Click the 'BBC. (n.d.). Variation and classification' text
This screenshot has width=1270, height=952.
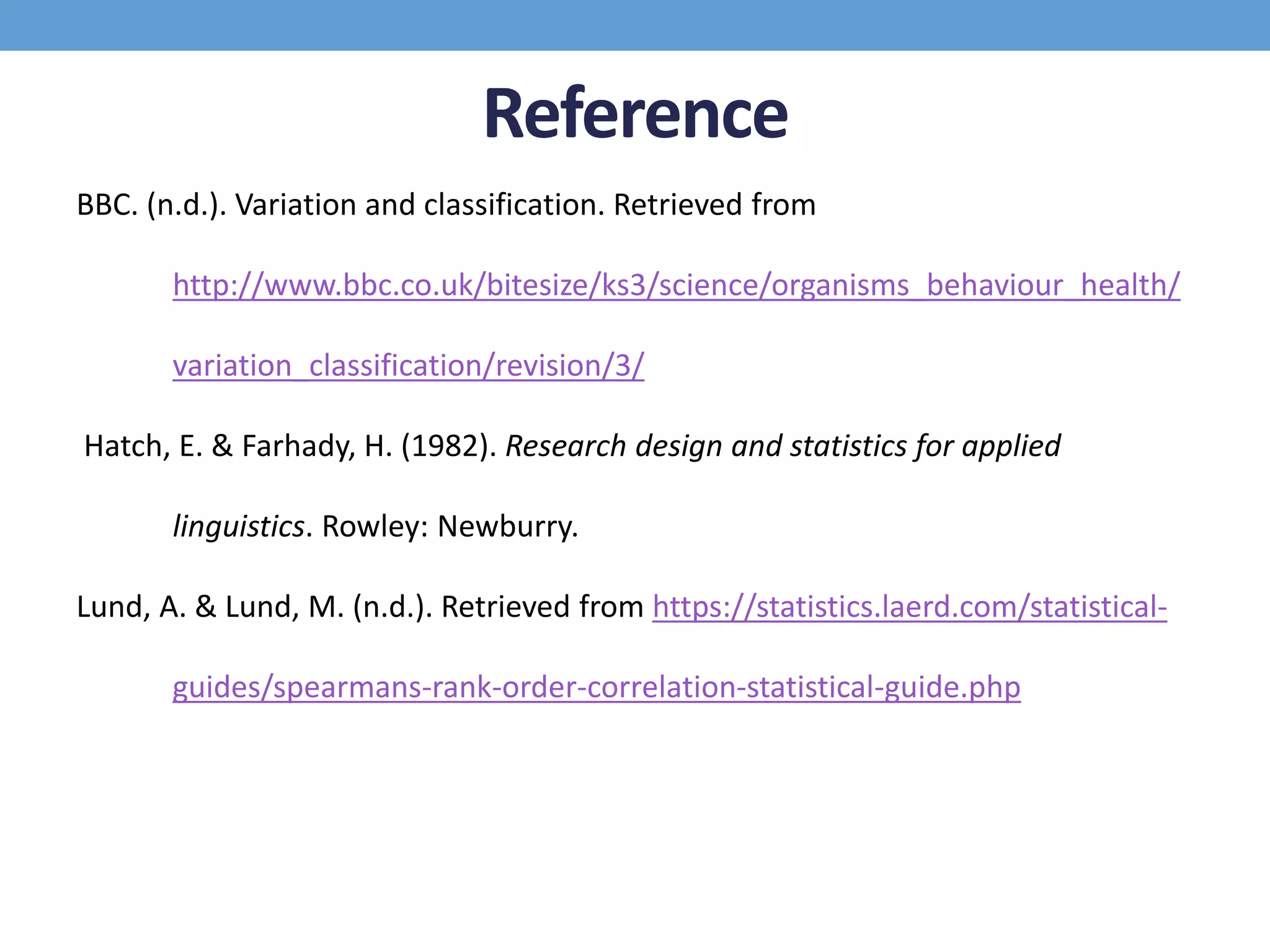point(340,205)
